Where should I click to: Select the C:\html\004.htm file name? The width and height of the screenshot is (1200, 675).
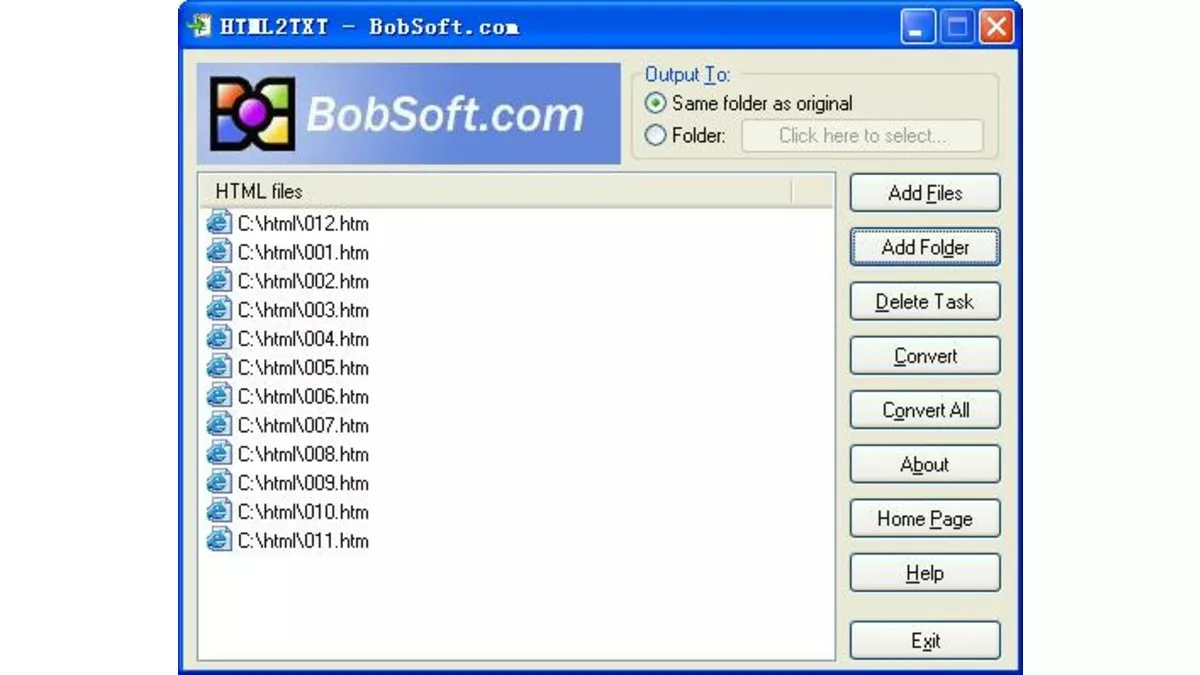tap(303, 339)
